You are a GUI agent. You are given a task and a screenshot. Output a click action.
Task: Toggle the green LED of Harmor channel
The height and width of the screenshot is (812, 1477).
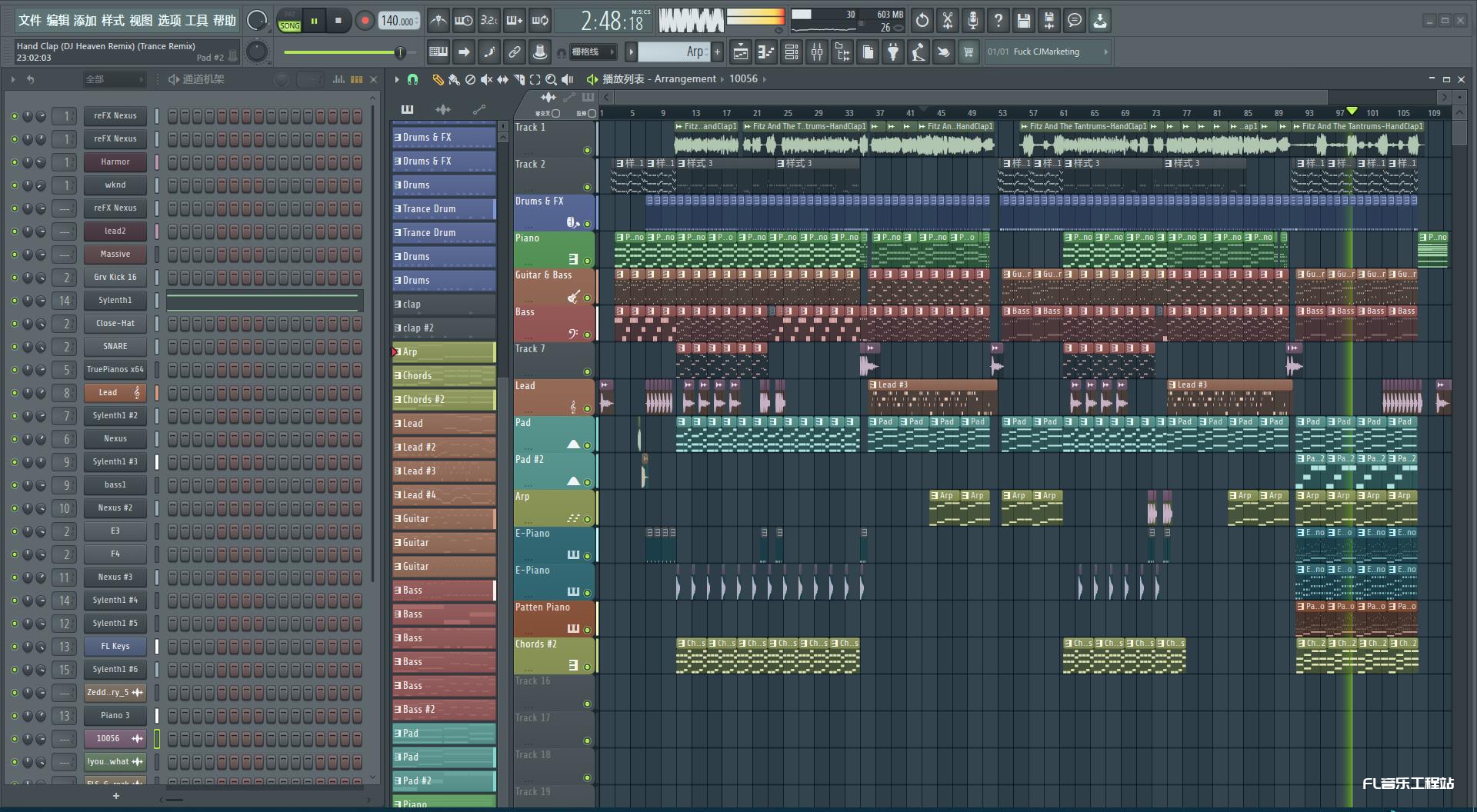click(x=14, y=162)
